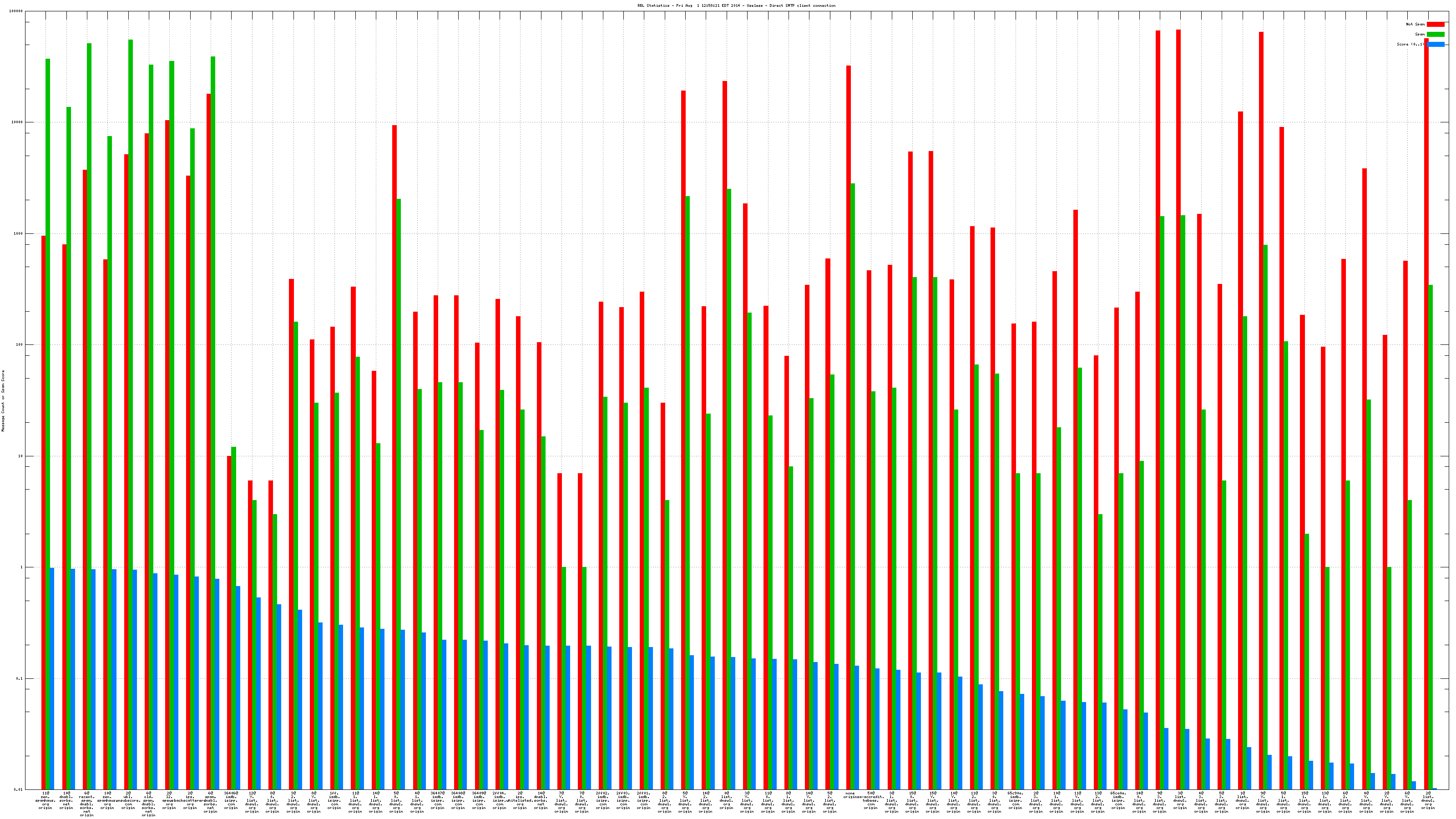Click the 0.1 y-axis tick label

[19, 678]
